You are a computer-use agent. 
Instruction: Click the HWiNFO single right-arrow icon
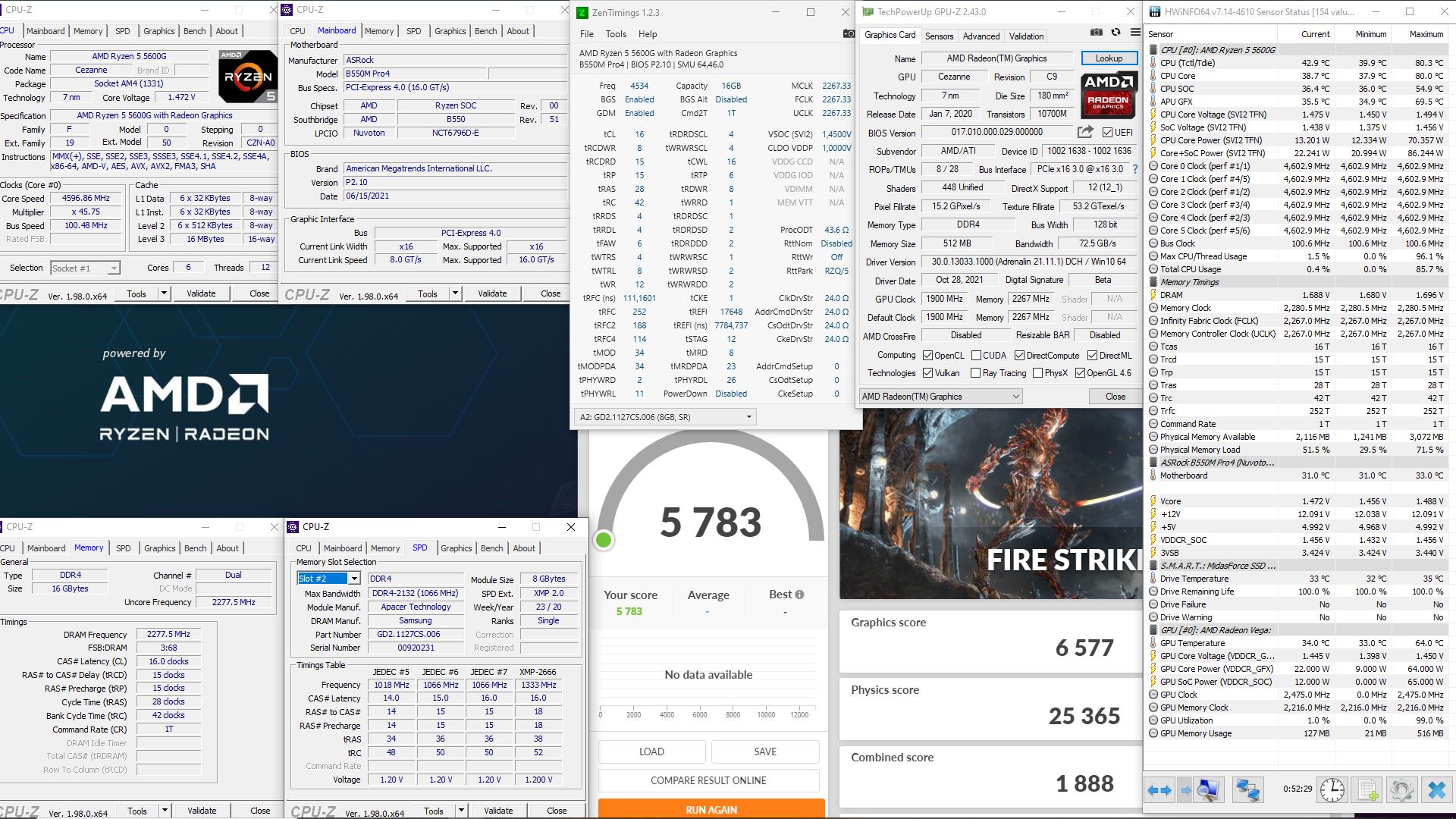pos(1185,790)
